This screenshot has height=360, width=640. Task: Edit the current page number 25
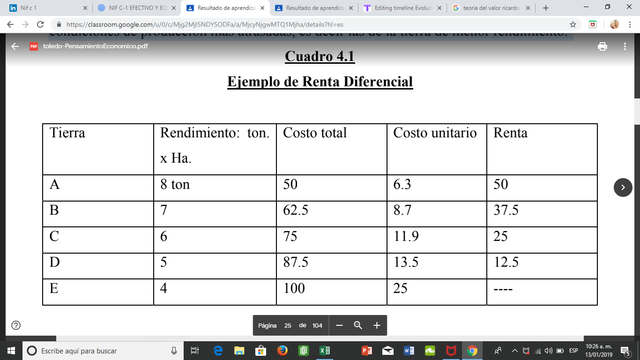coord(288,326)
